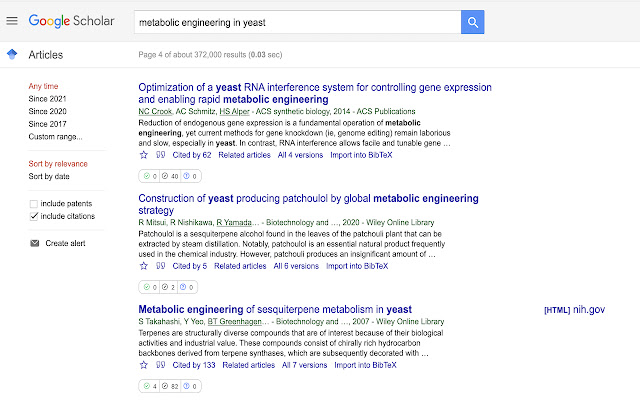Star the sesquiterpene metabolism article
Image resolution: width=640 pixels, height=400 pixels.
pyautogui.click(x=143, y=365)
